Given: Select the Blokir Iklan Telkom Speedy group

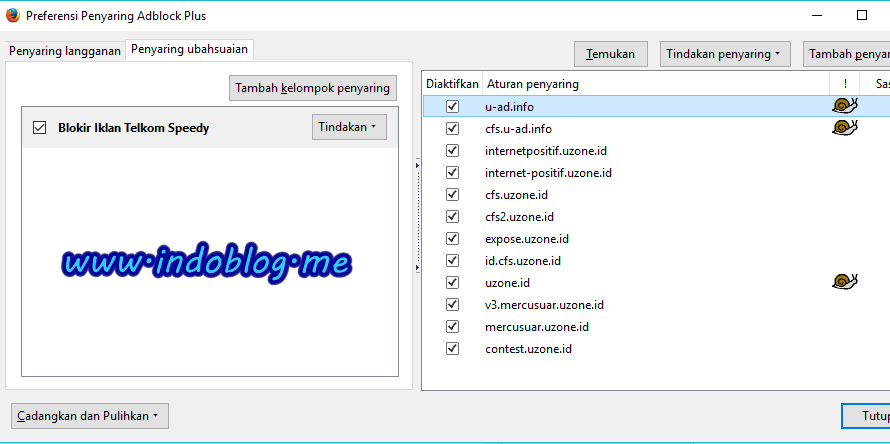Looking at the screenshot, I should (133, 128).
